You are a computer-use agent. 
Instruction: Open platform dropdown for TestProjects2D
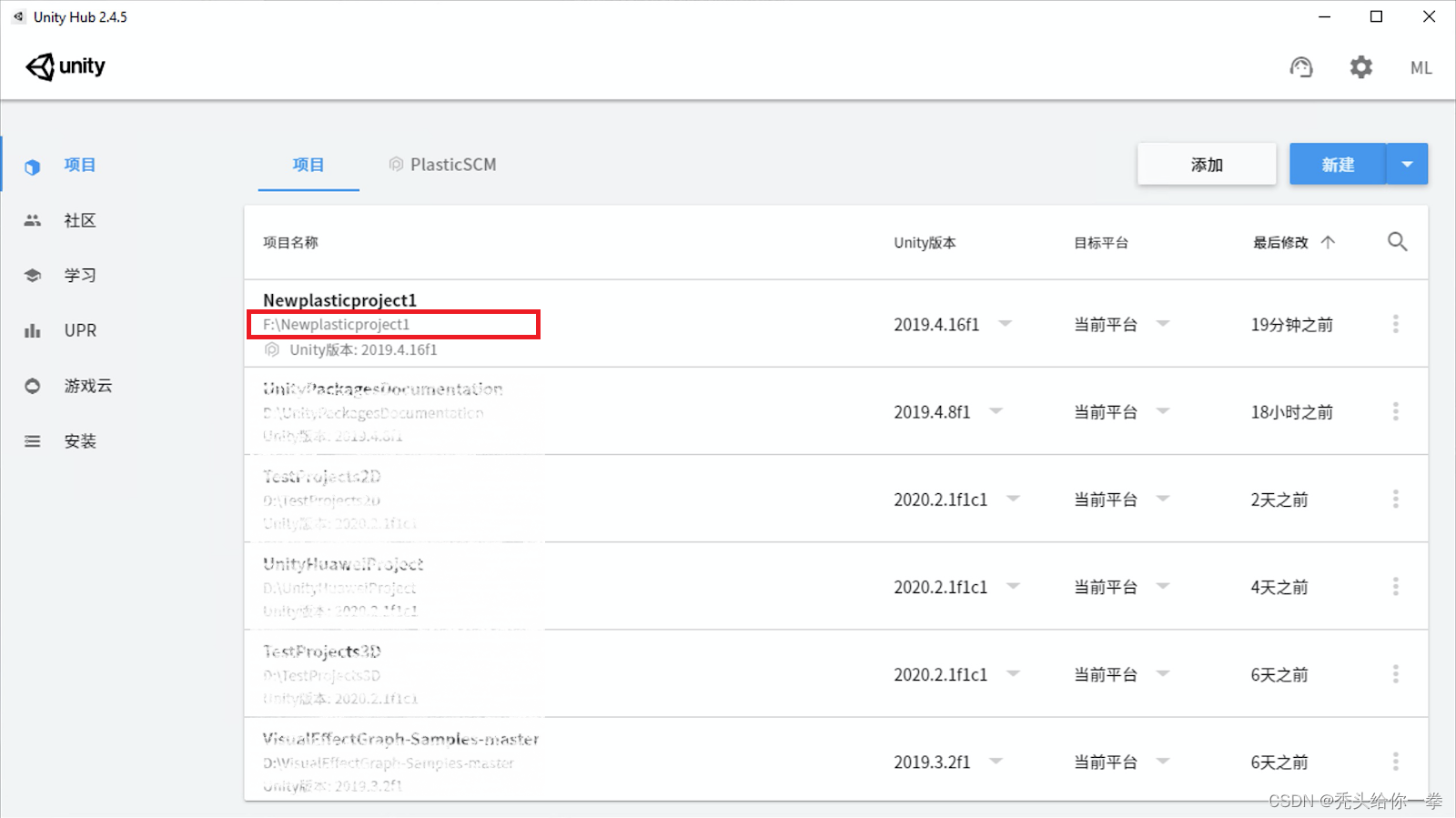pos(1163,499)
